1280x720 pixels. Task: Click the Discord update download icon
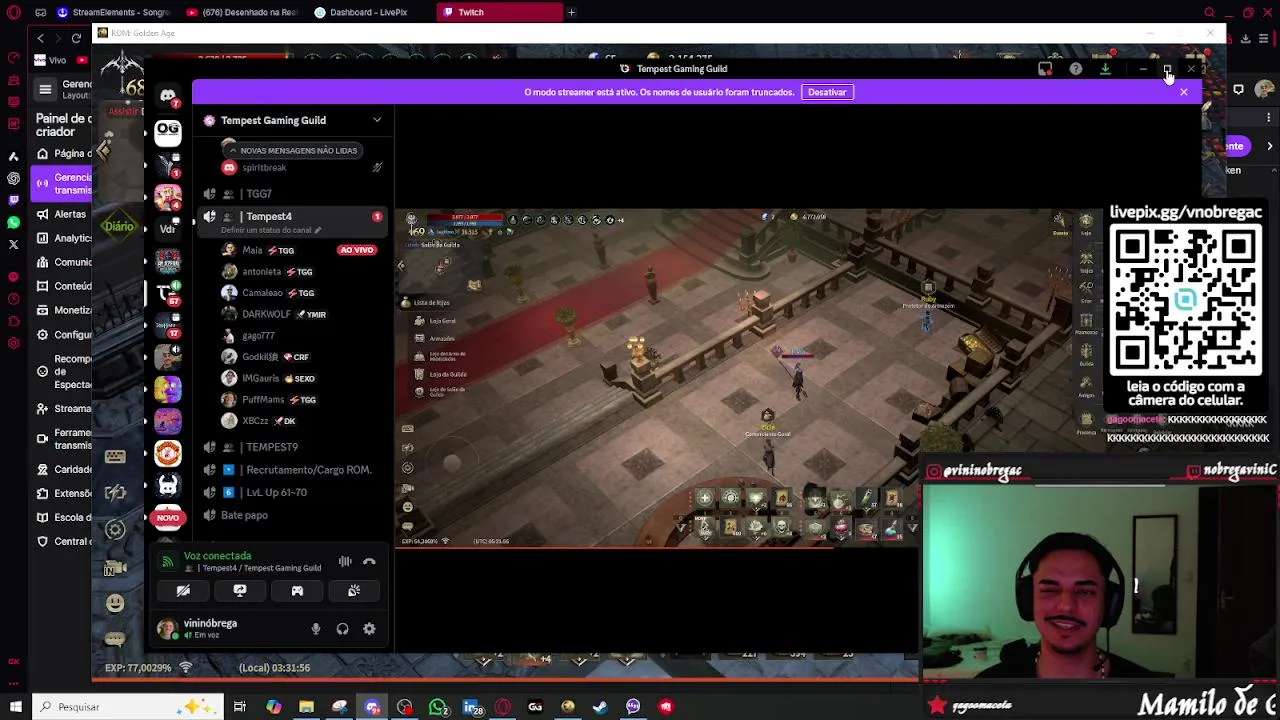pyautogui.click(x=1105, y=69)
